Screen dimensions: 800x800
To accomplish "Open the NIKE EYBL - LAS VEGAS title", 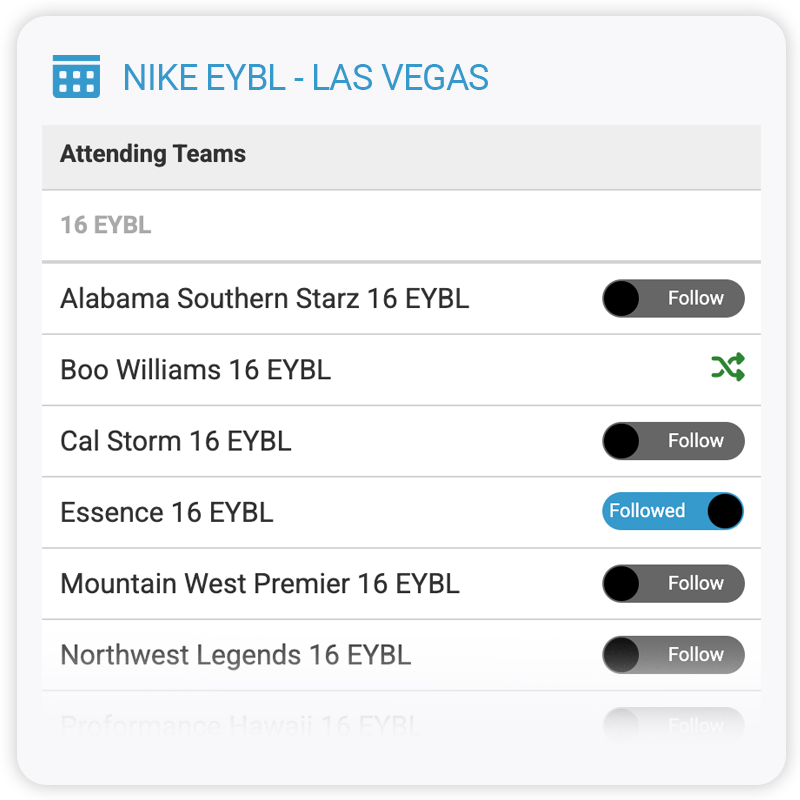I will point(305,77).
